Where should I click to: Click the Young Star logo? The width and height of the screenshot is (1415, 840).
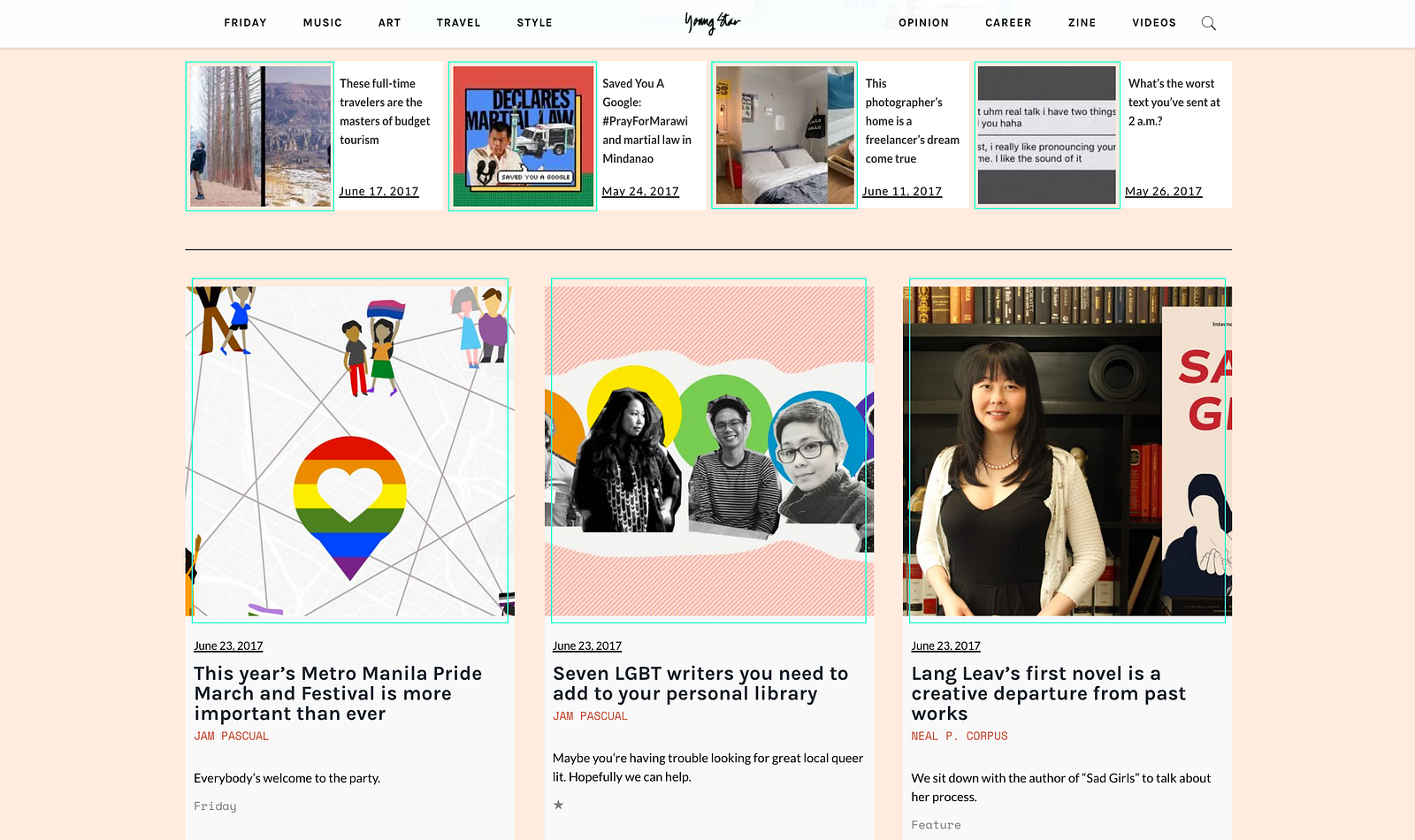712,22
